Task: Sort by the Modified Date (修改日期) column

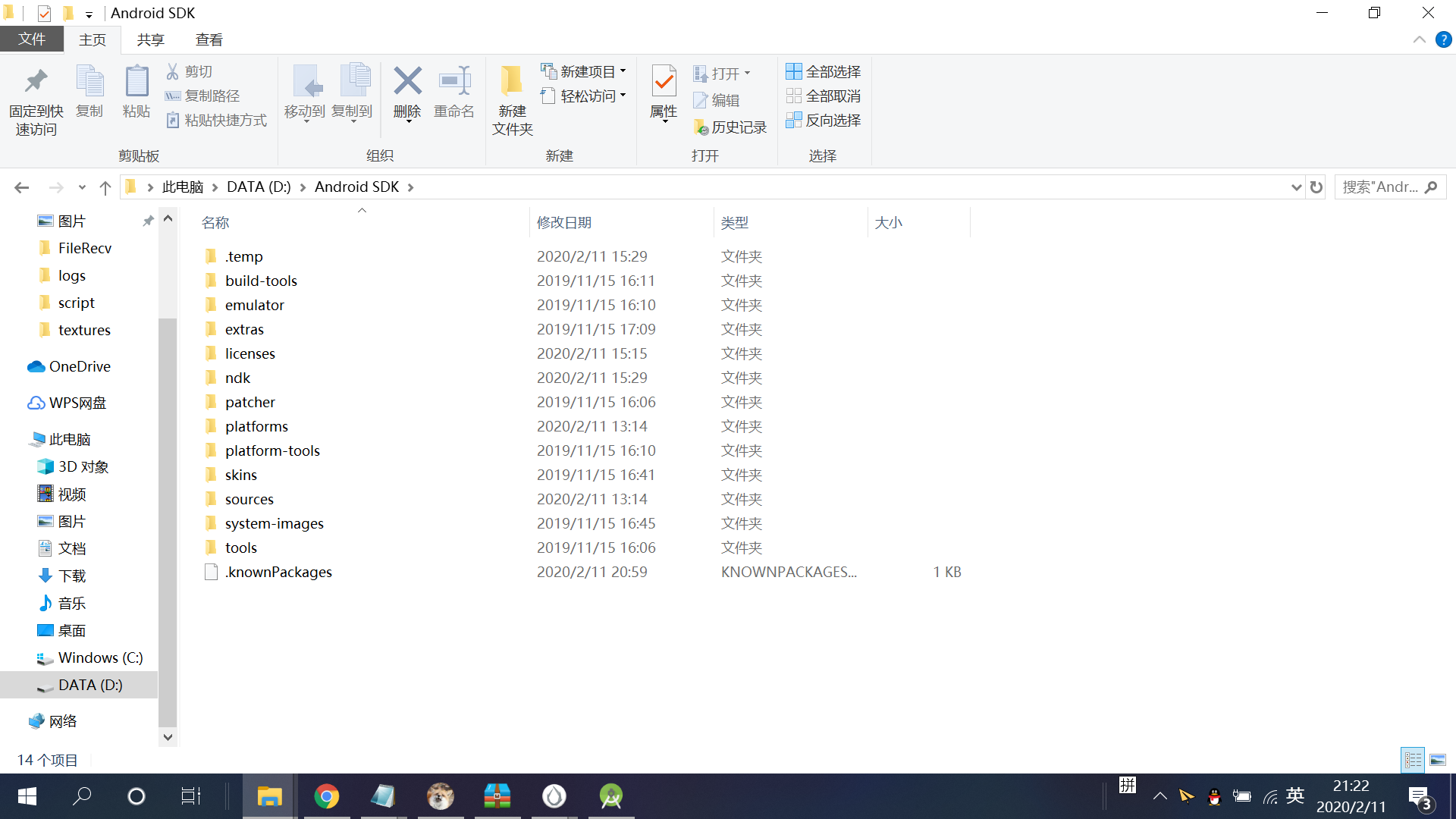Action: 564,223
